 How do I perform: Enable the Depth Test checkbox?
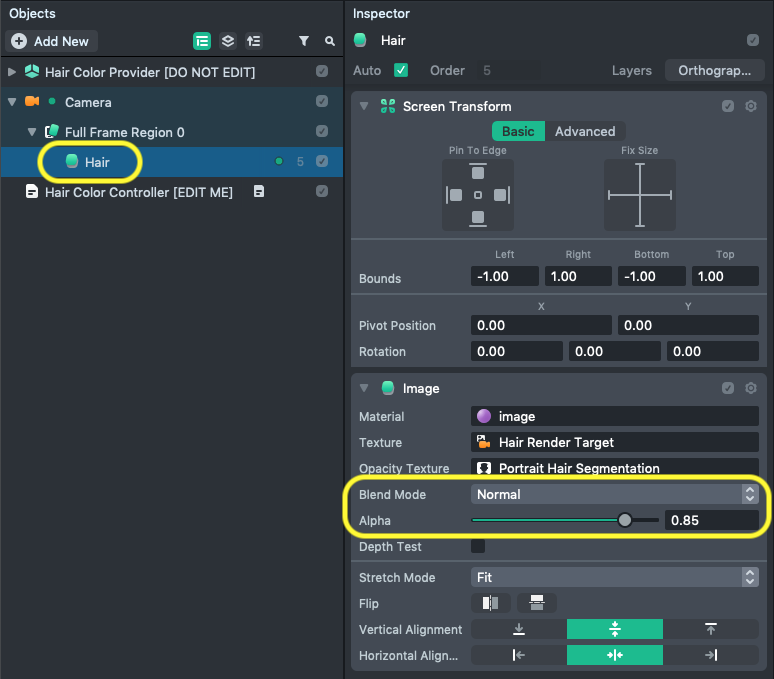point(478,546)
